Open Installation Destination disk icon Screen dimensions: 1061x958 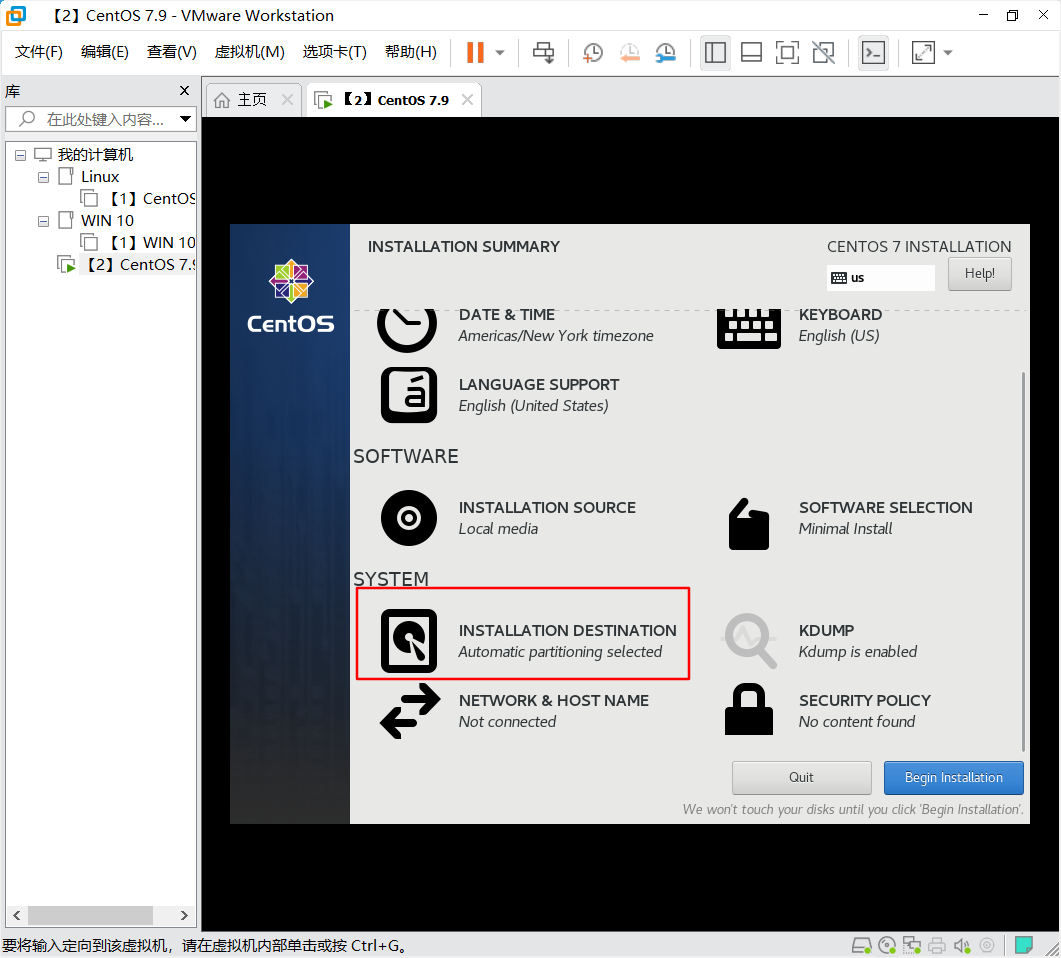(409, 641)
